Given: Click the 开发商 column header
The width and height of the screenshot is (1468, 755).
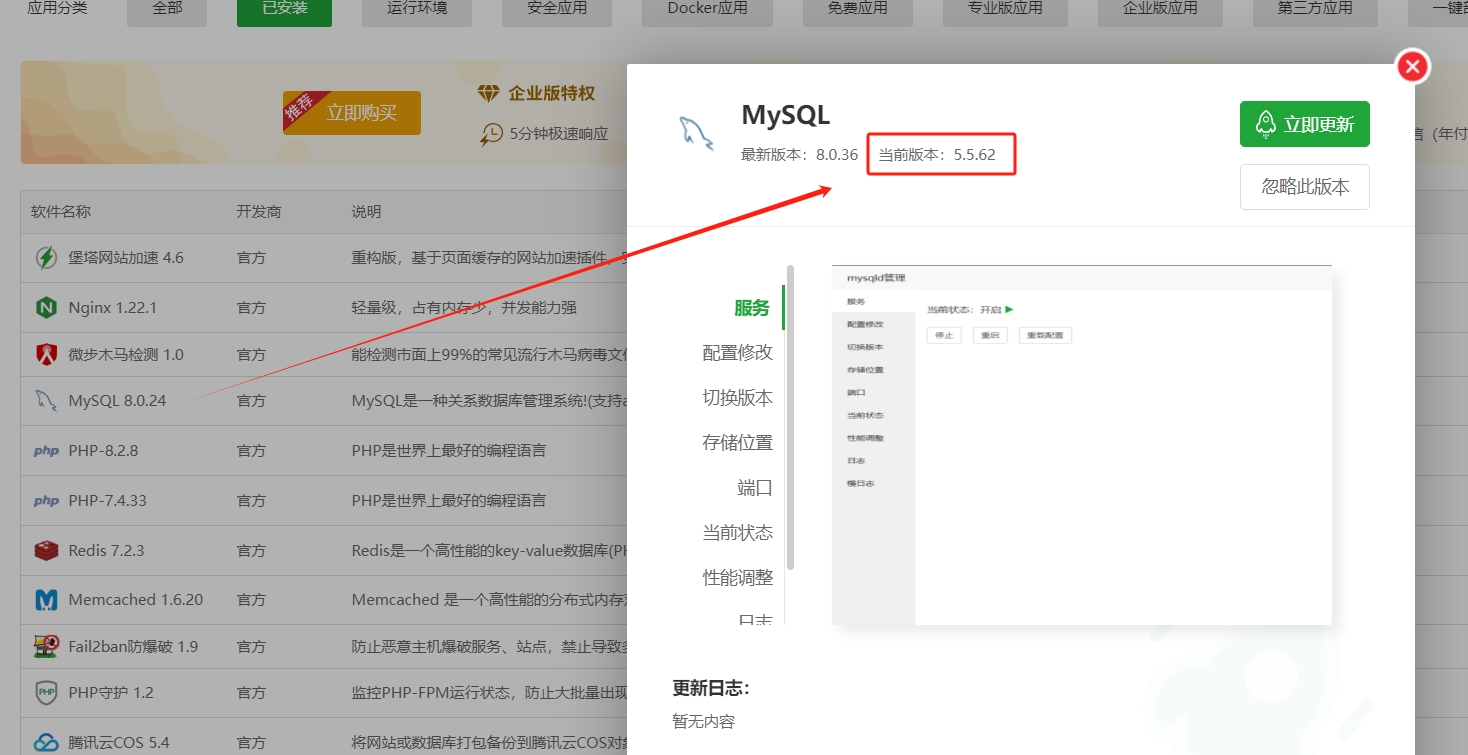Looking at the screenshot, I should tap(259, 212).
